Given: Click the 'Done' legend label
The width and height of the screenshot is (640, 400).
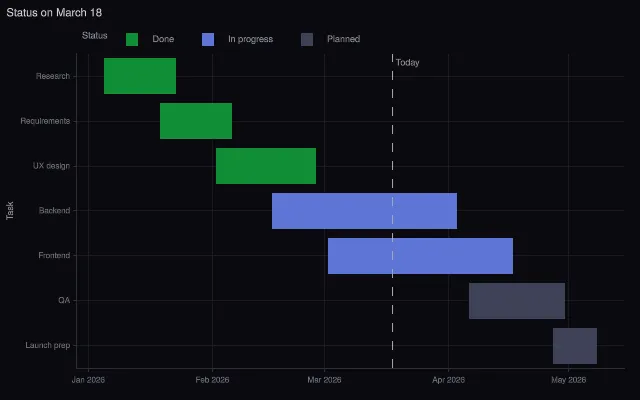Looking at the screenshot, I should 163,39.
